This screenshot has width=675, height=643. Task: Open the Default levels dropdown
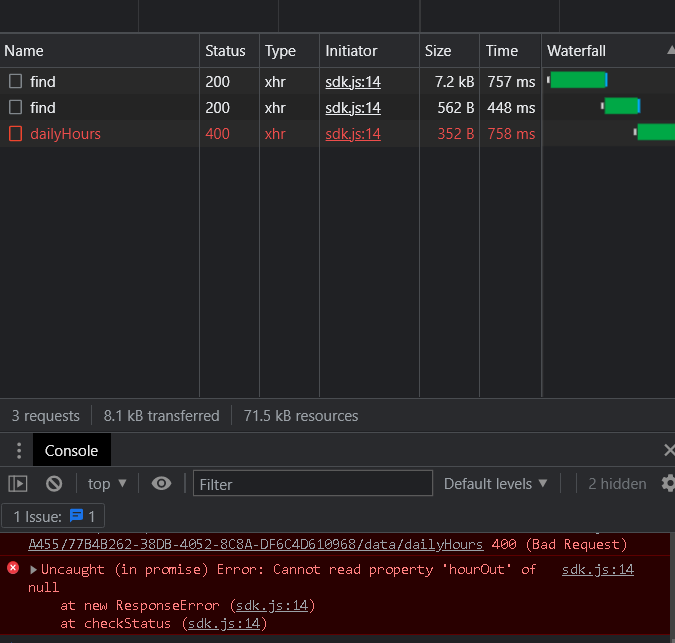point(495,484)
